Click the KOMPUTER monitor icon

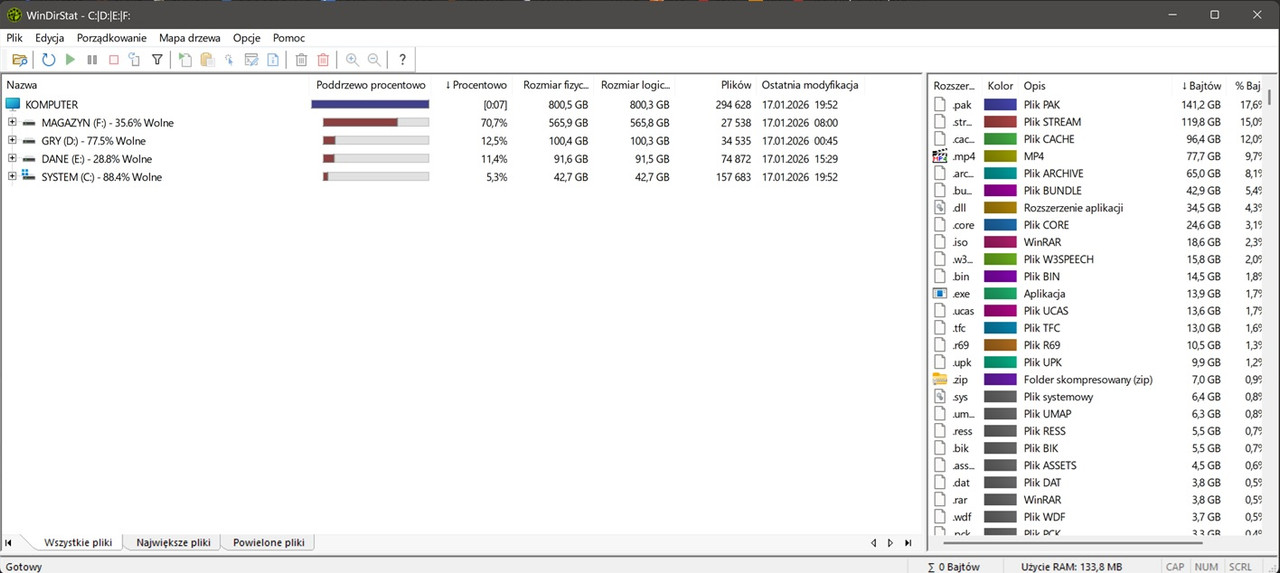[13, 104]
